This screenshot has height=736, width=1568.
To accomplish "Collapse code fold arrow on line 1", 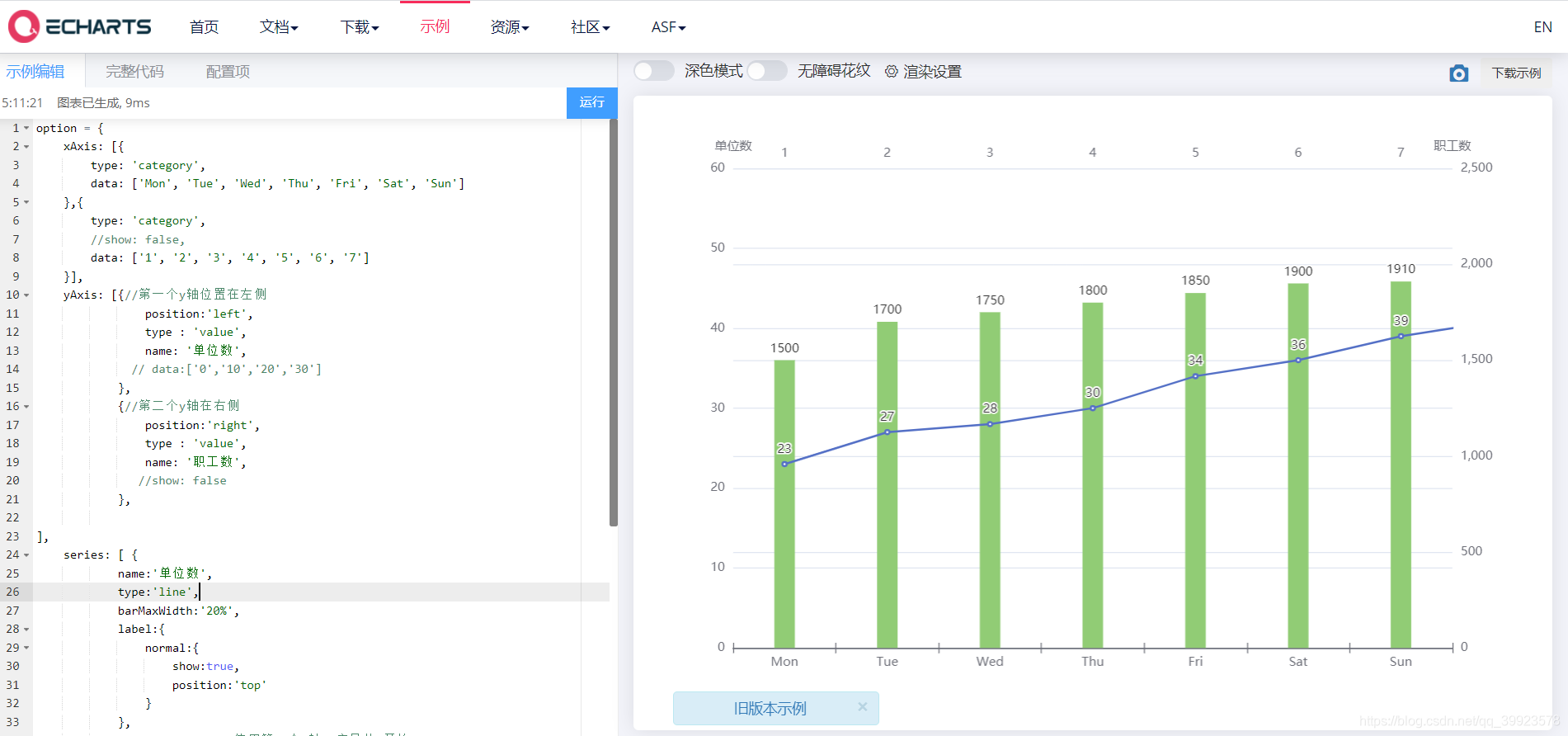I will point(26,128).
